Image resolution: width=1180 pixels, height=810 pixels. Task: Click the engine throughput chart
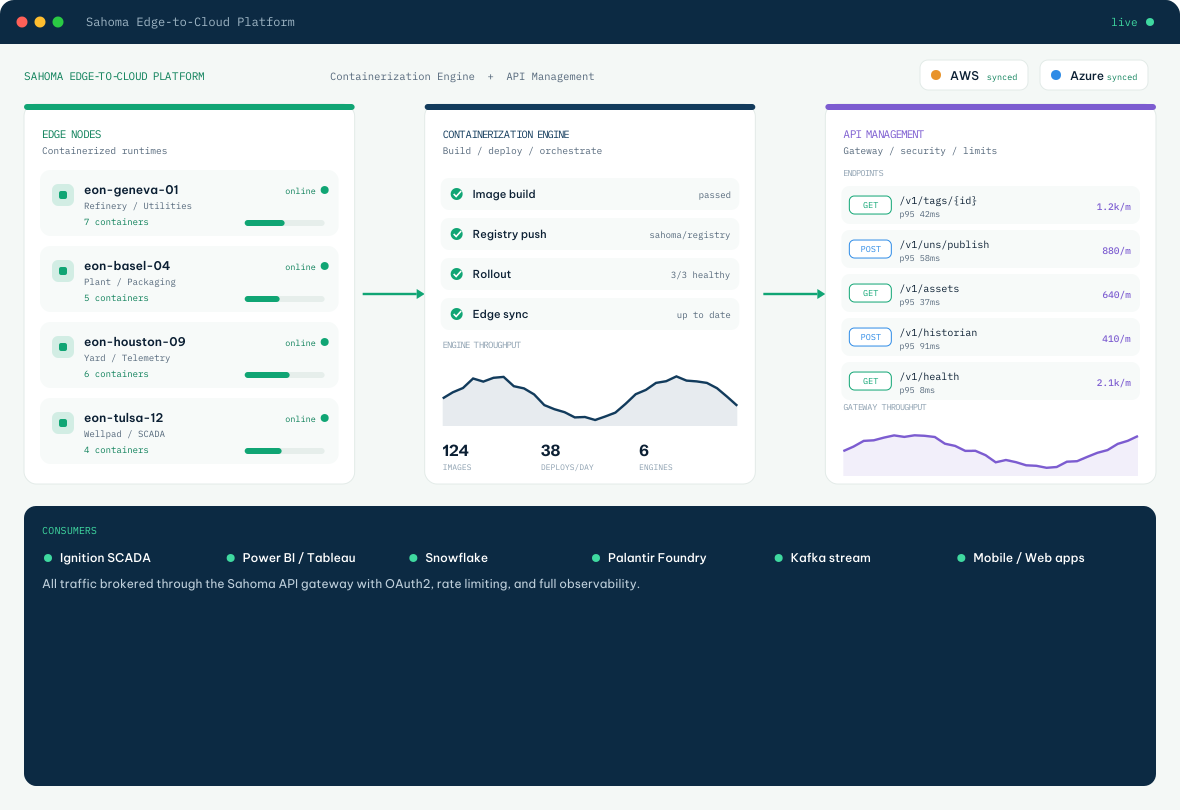tap(590, 400)
